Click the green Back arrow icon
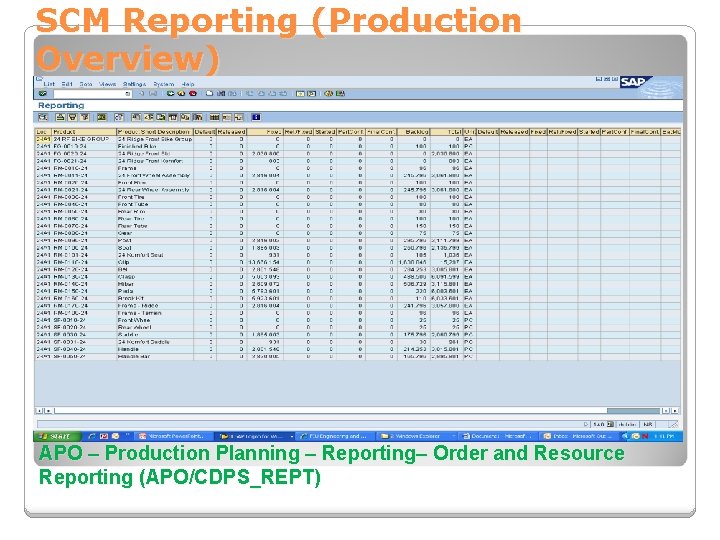The image size is (720, 540). (170, 94)
